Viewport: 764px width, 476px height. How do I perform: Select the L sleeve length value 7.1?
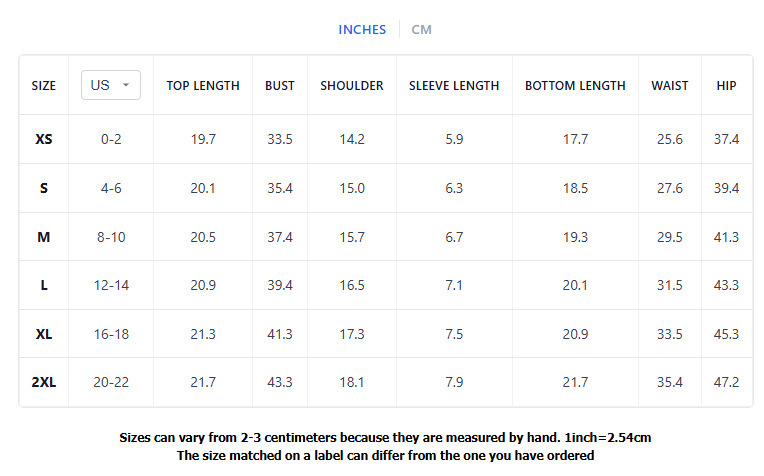click(x=454, y=285)
